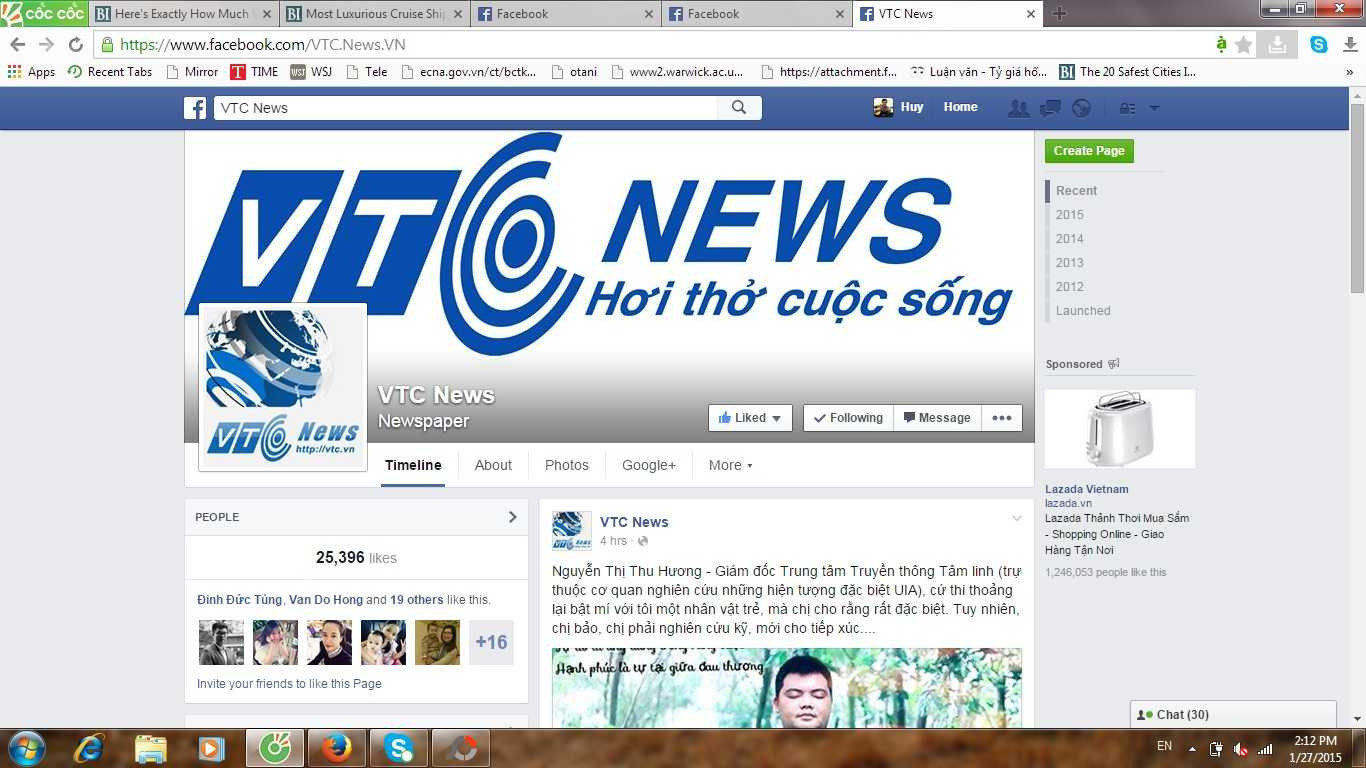The height and width of the screenshot is (768, 1366).
Task: Open the More tab dropdown
Action: (x=730, y=465)
